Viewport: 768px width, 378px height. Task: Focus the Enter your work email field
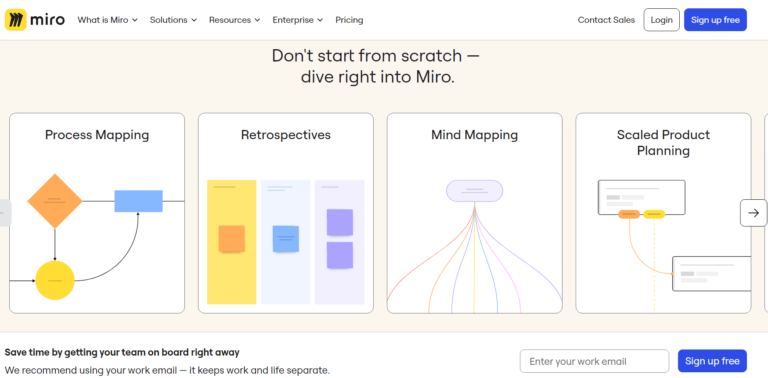click(594, 361)
